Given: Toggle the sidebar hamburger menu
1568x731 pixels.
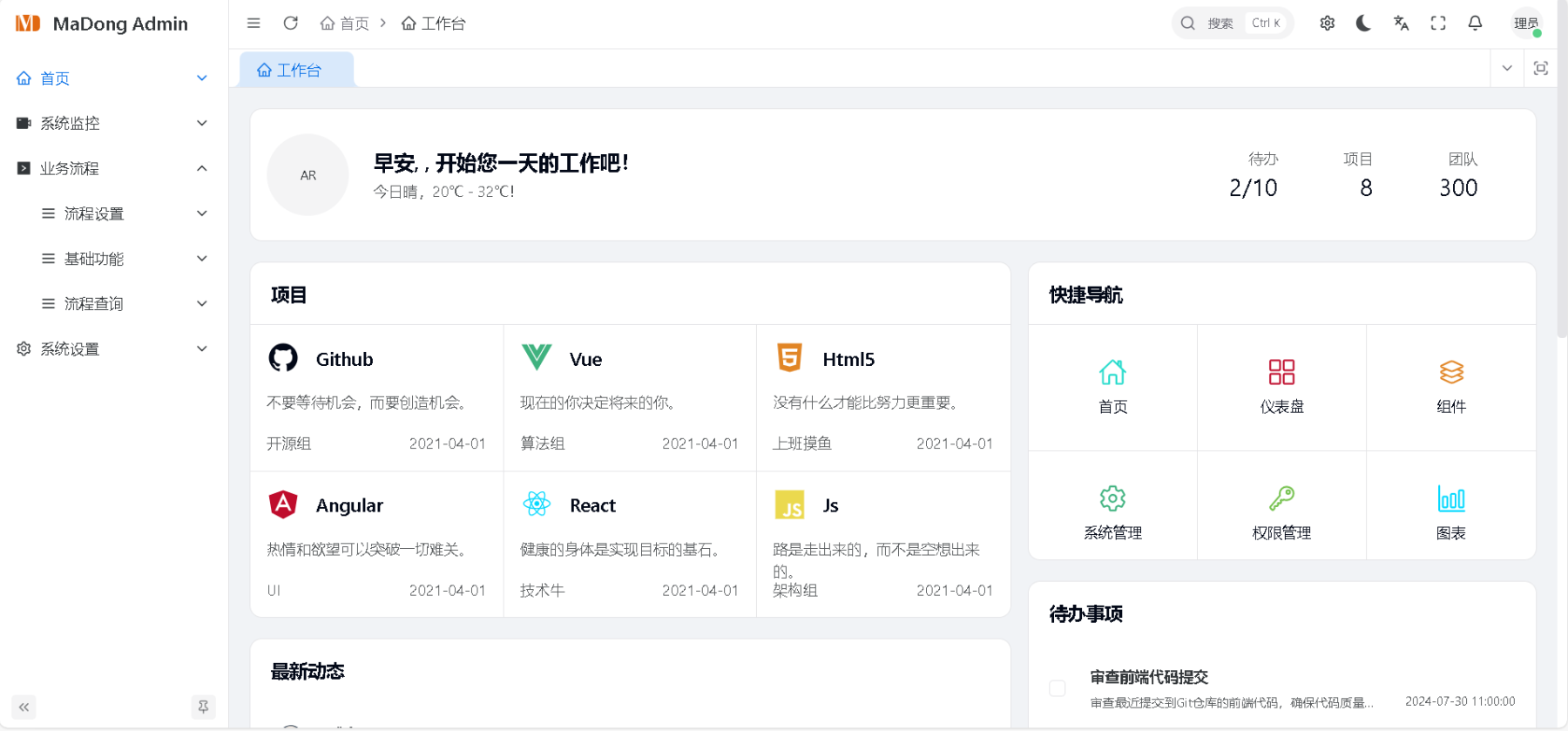Looking at the screenshot, I should (x=253, y=24).
